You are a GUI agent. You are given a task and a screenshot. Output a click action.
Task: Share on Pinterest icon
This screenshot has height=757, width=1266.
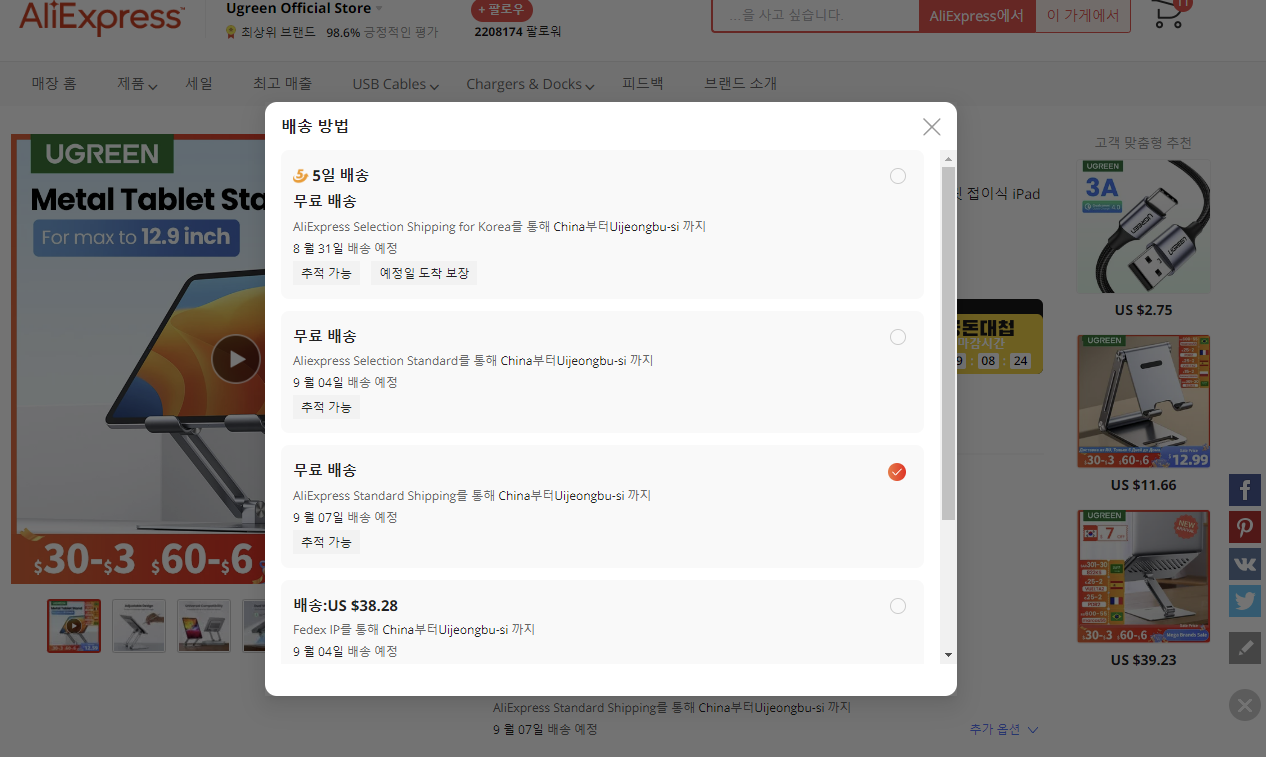click(1245, 527)
